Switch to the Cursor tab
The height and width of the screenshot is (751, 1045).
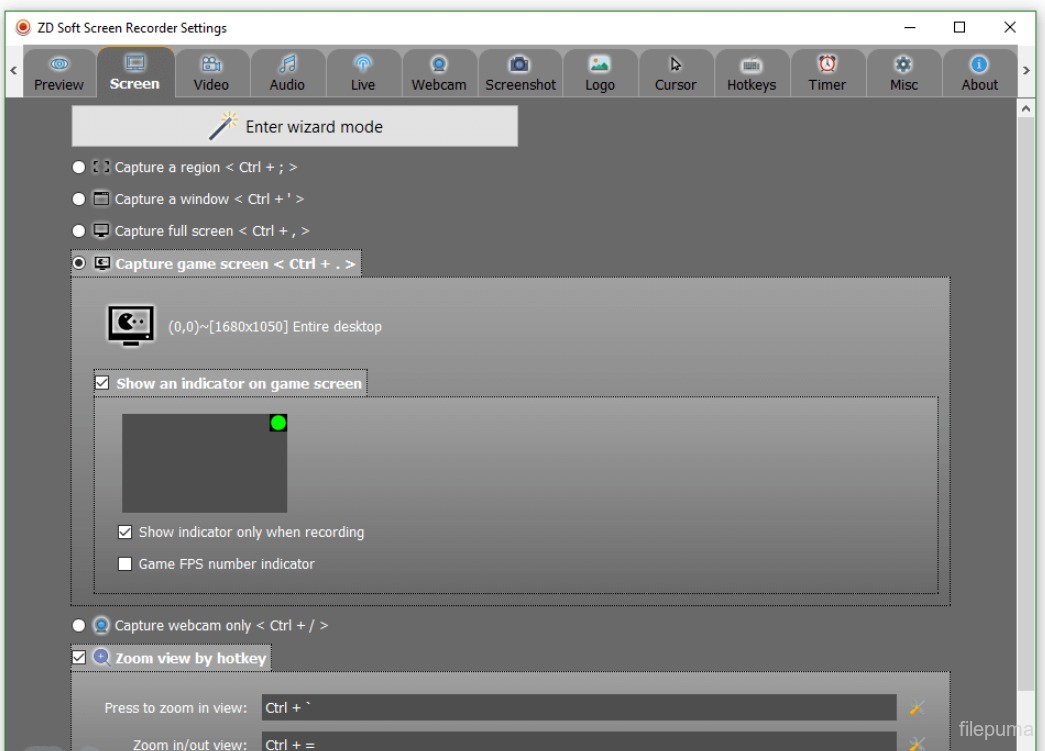point(675,73)
